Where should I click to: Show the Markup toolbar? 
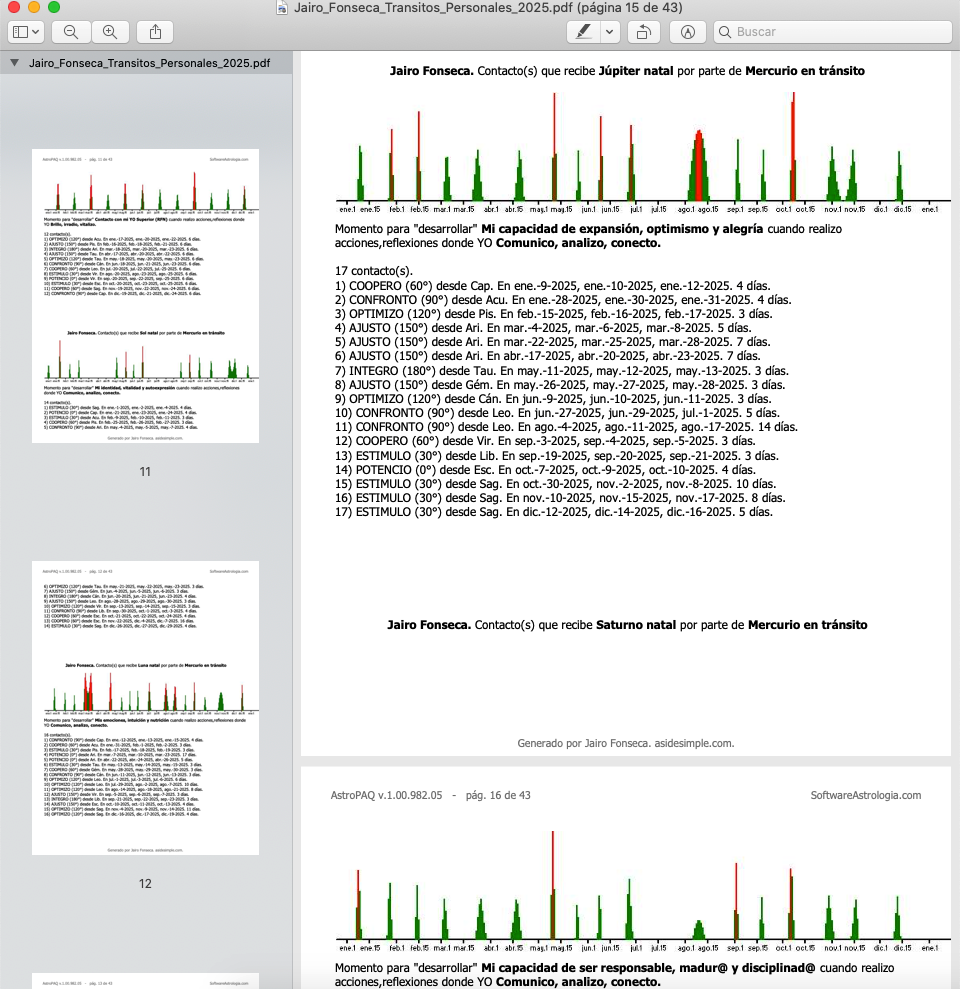pos(688,32)
